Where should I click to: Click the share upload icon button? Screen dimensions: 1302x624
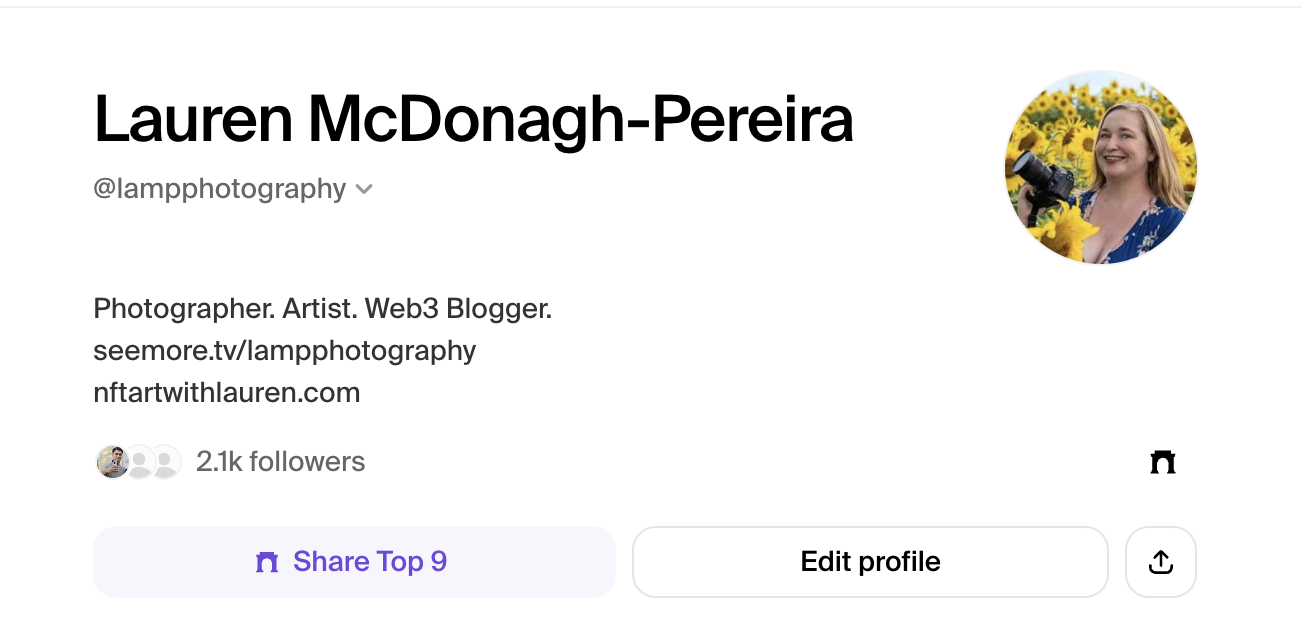pos(1160,562)
